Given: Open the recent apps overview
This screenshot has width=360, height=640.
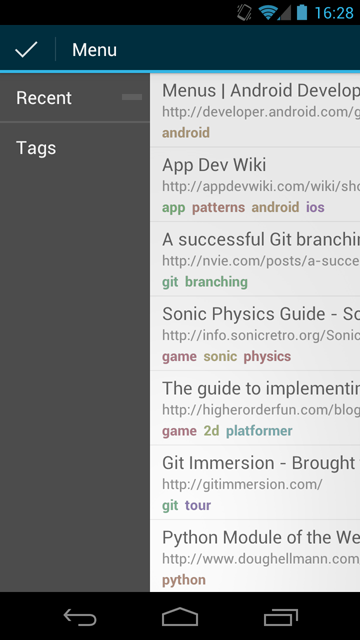Looking at the screenshot, I should [x=280, y=617].
